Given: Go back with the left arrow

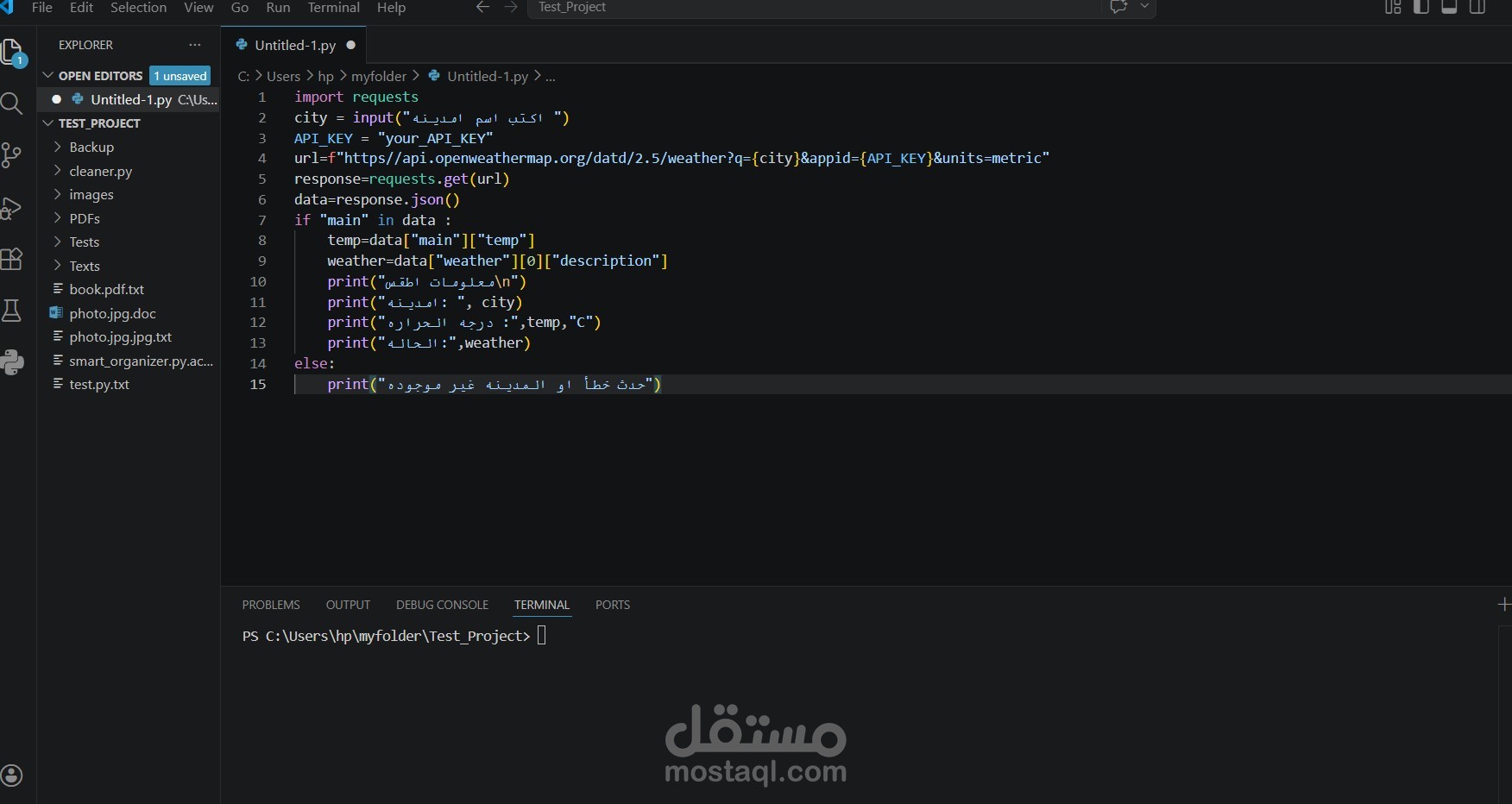Looking at the screenshot, I should [x=482, y=7].
